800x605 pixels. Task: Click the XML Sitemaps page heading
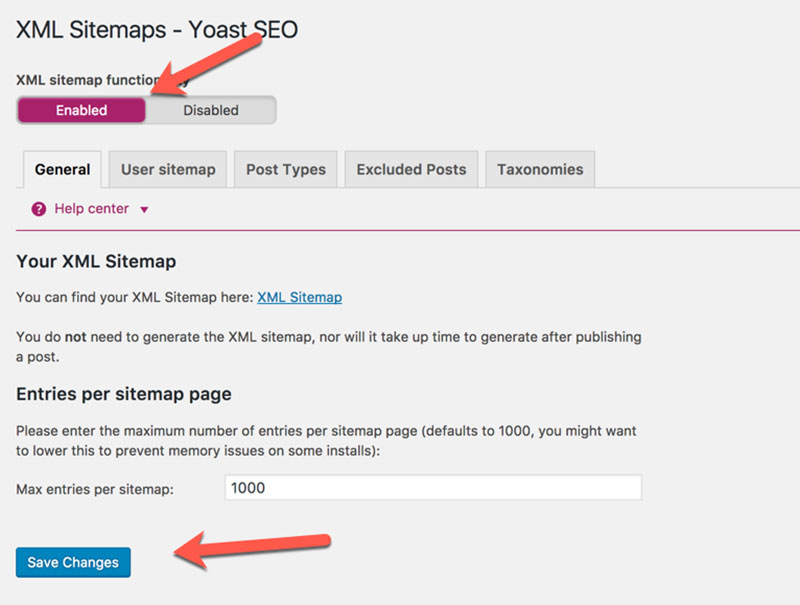156,29
